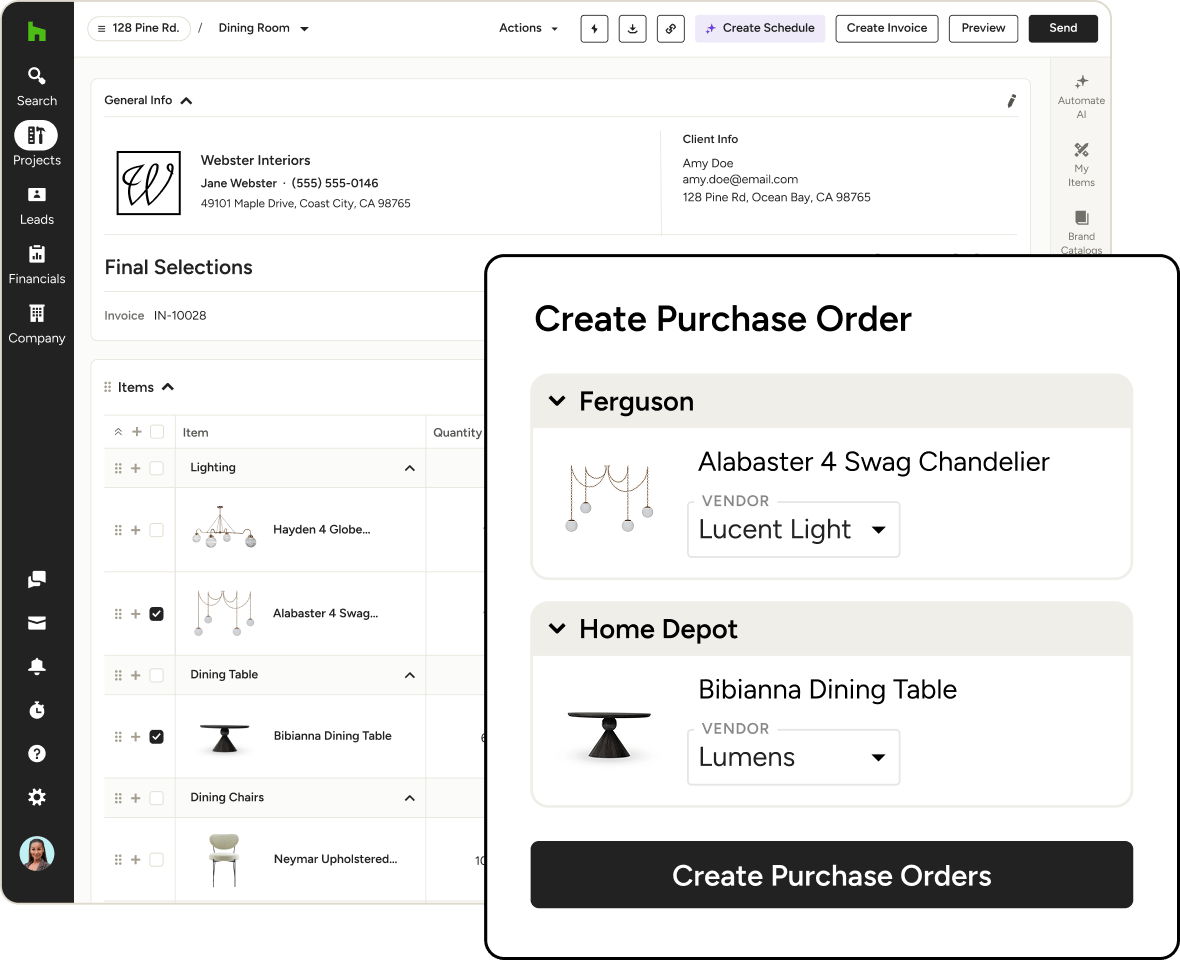
Task: Click drag handle of Alabaster 4 Swag row
Action: tap(117, 614)
